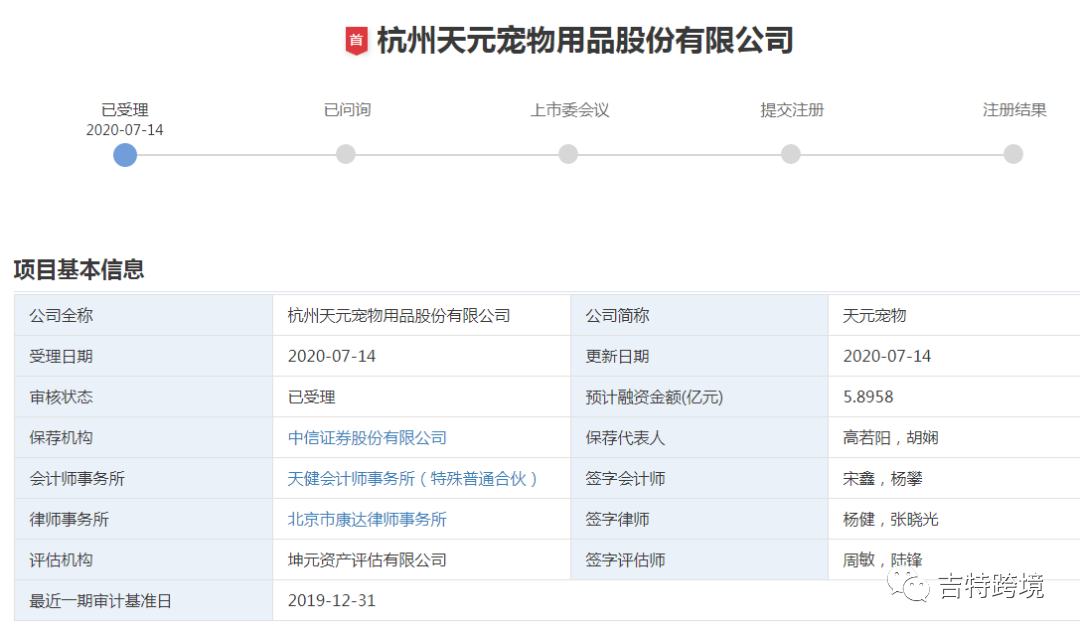
Task: Click the 项目基本信息 section heading
Action: tap(75, 269)
